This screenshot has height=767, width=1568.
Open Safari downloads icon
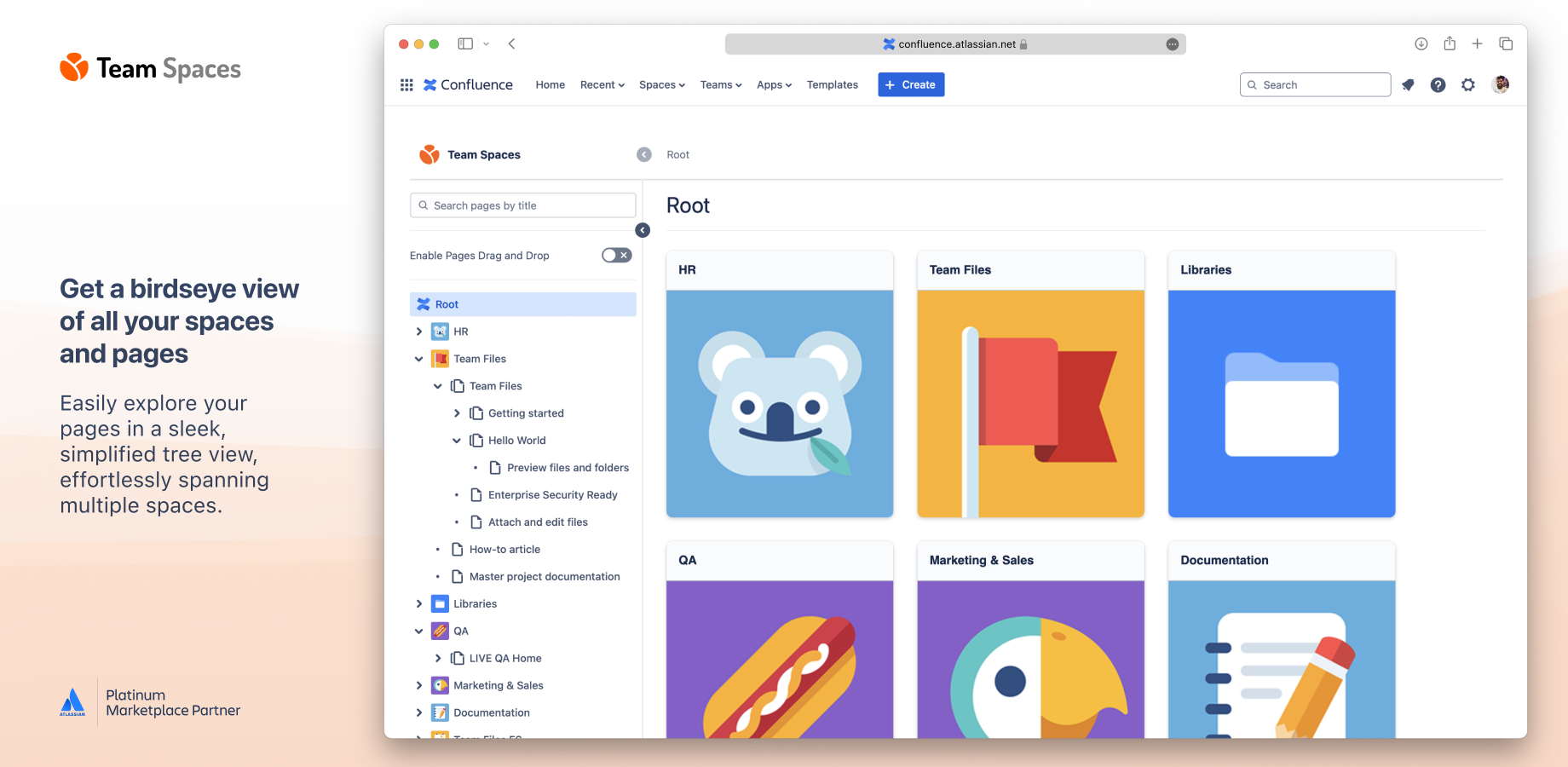pyautogui.click(x=1421, y=43)
